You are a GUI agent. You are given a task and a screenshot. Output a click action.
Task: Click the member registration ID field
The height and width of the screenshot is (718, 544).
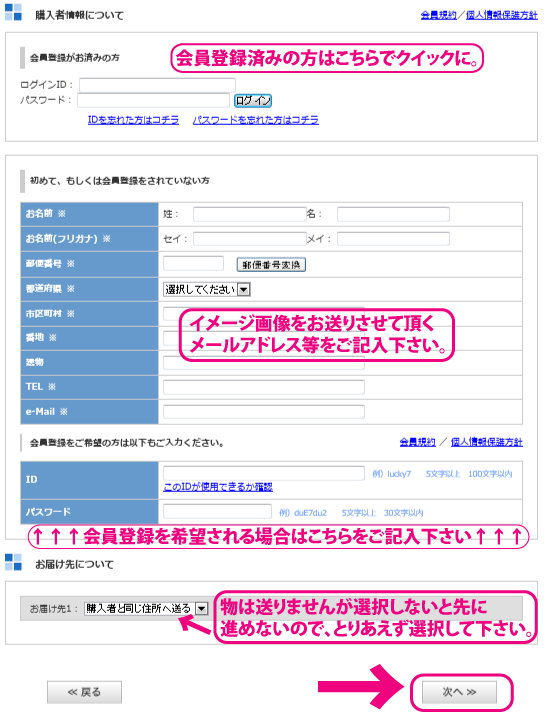(x=264, y=473)
